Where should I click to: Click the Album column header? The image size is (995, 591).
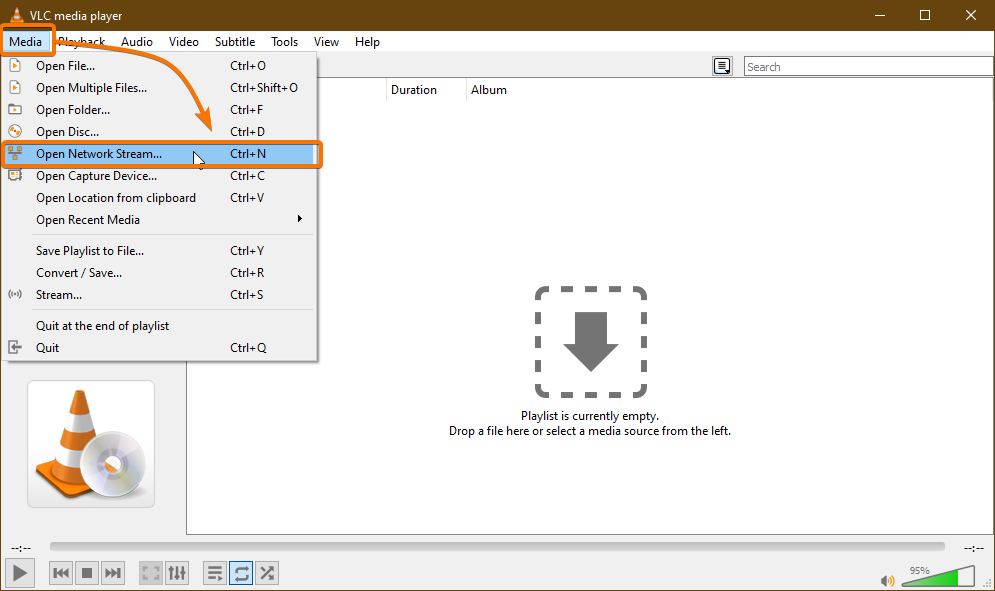[489, 90]
